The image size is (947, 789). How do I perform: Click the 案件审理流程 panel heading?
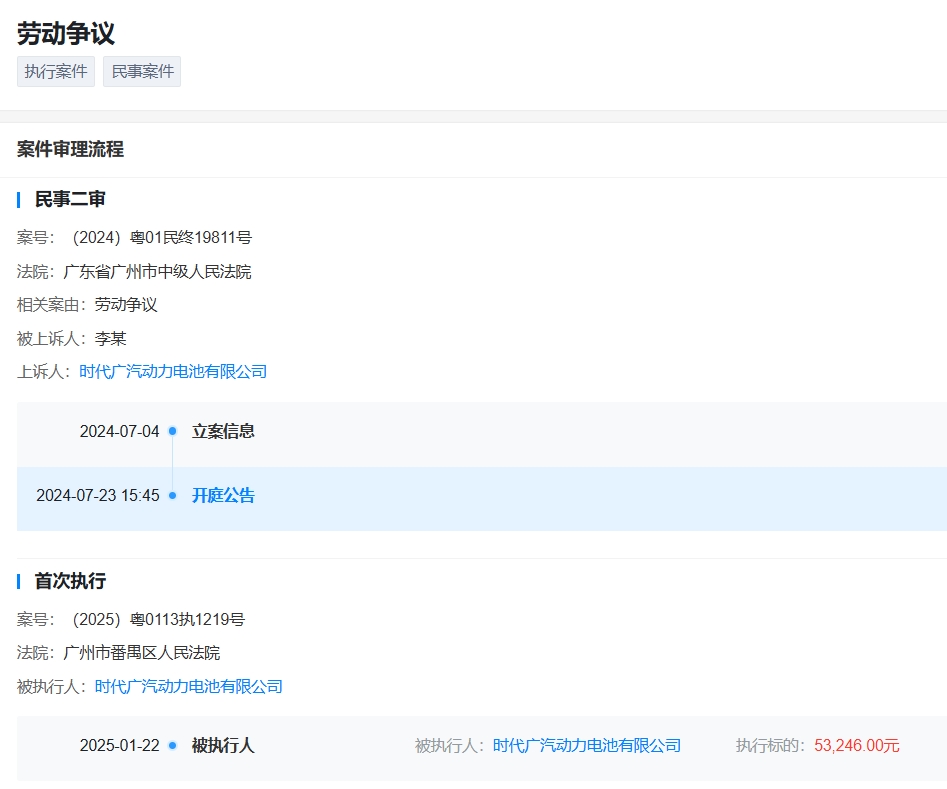(70, 150)
